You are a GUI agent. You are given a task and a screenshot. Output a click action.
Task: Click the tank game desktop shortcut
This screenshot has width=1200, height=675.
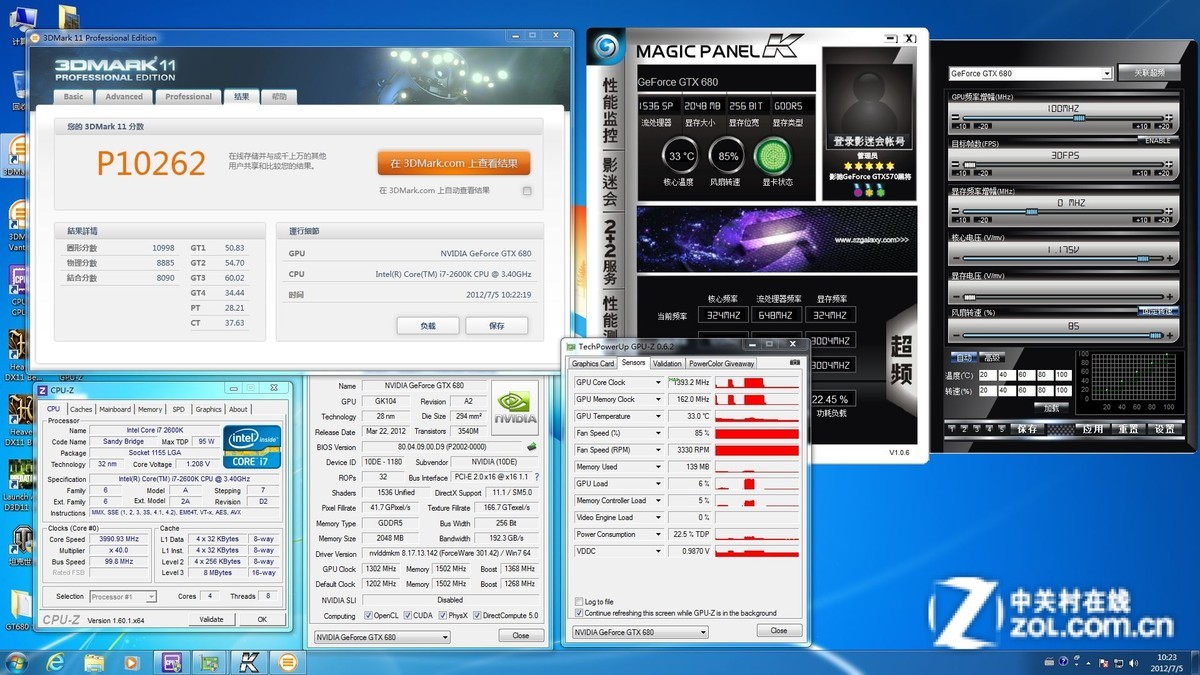(x=19, y=545)
